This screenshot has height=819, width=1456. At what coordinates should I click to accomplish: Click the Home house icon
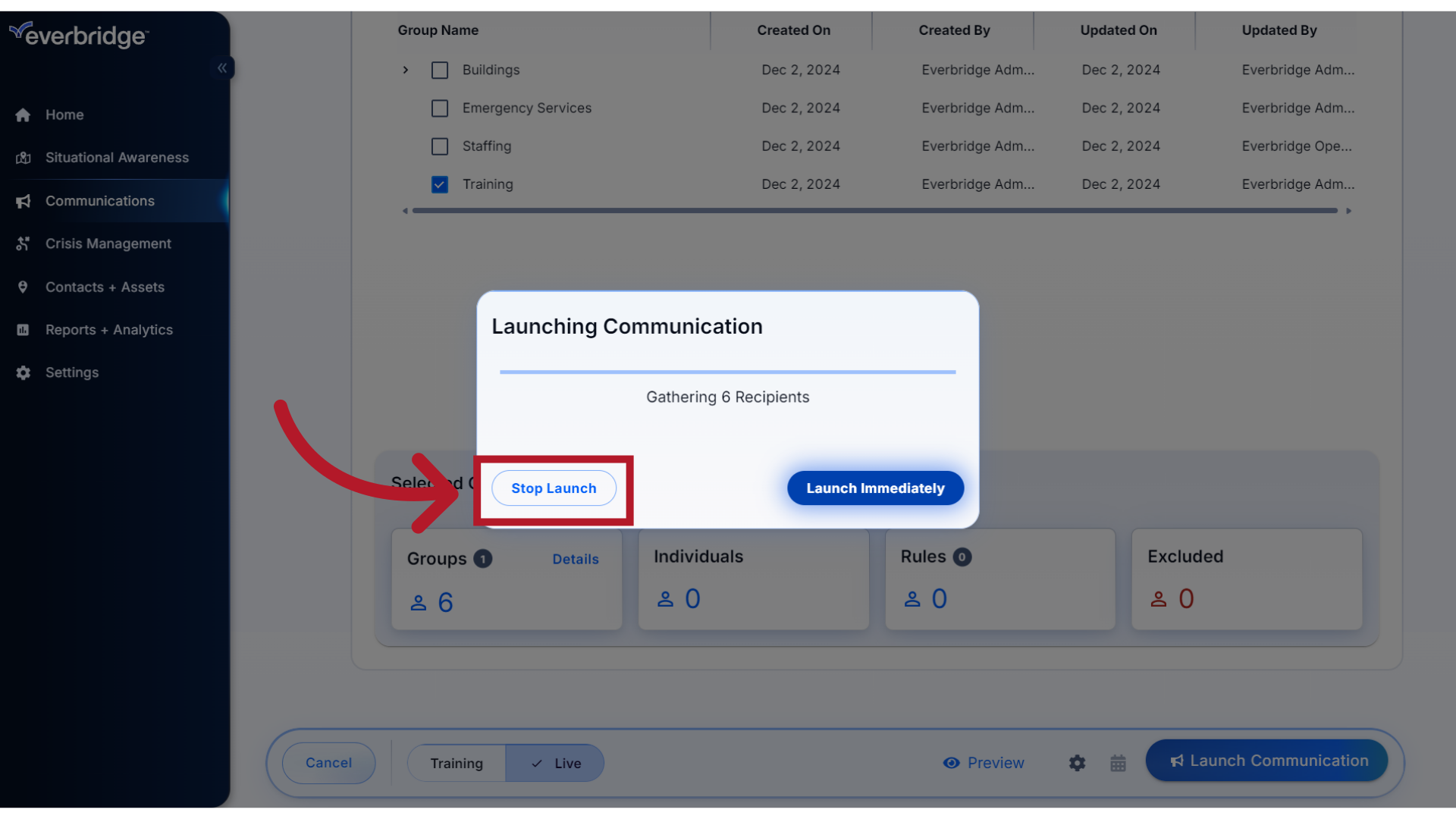pos(23,115)
